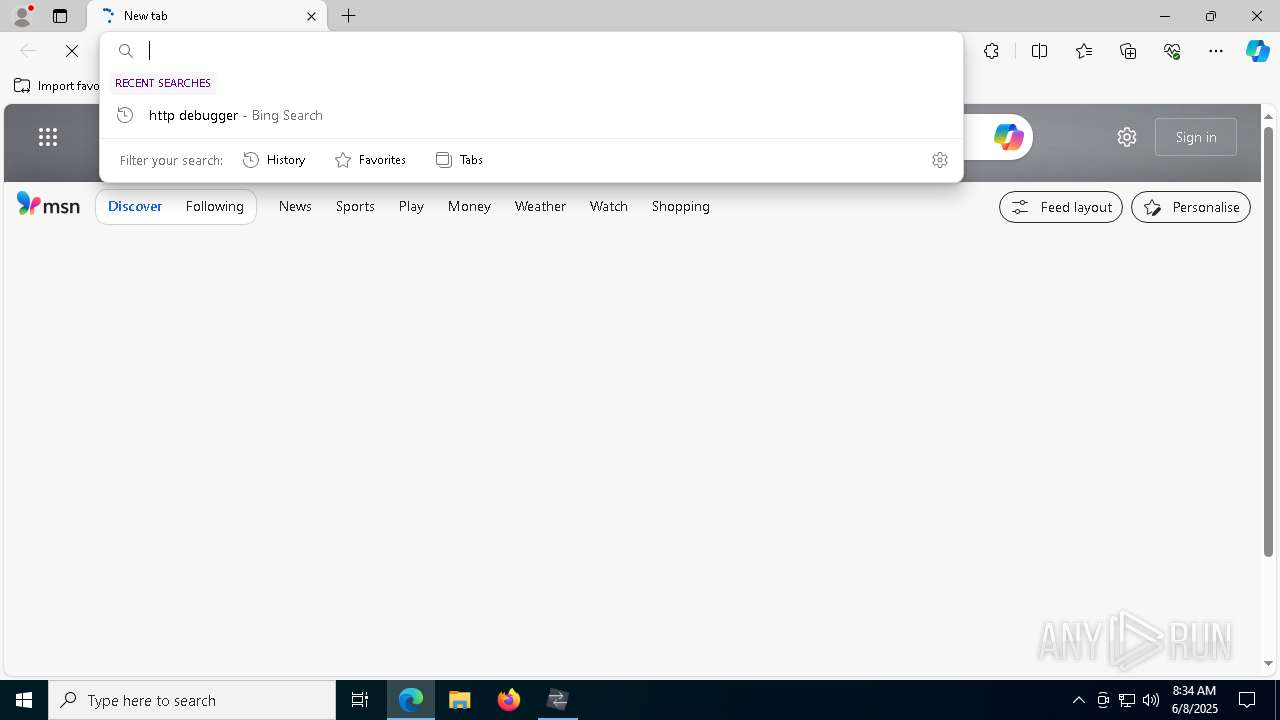Click the Feed layout button
1280x720 pixels.
(x=1061, y=207)
